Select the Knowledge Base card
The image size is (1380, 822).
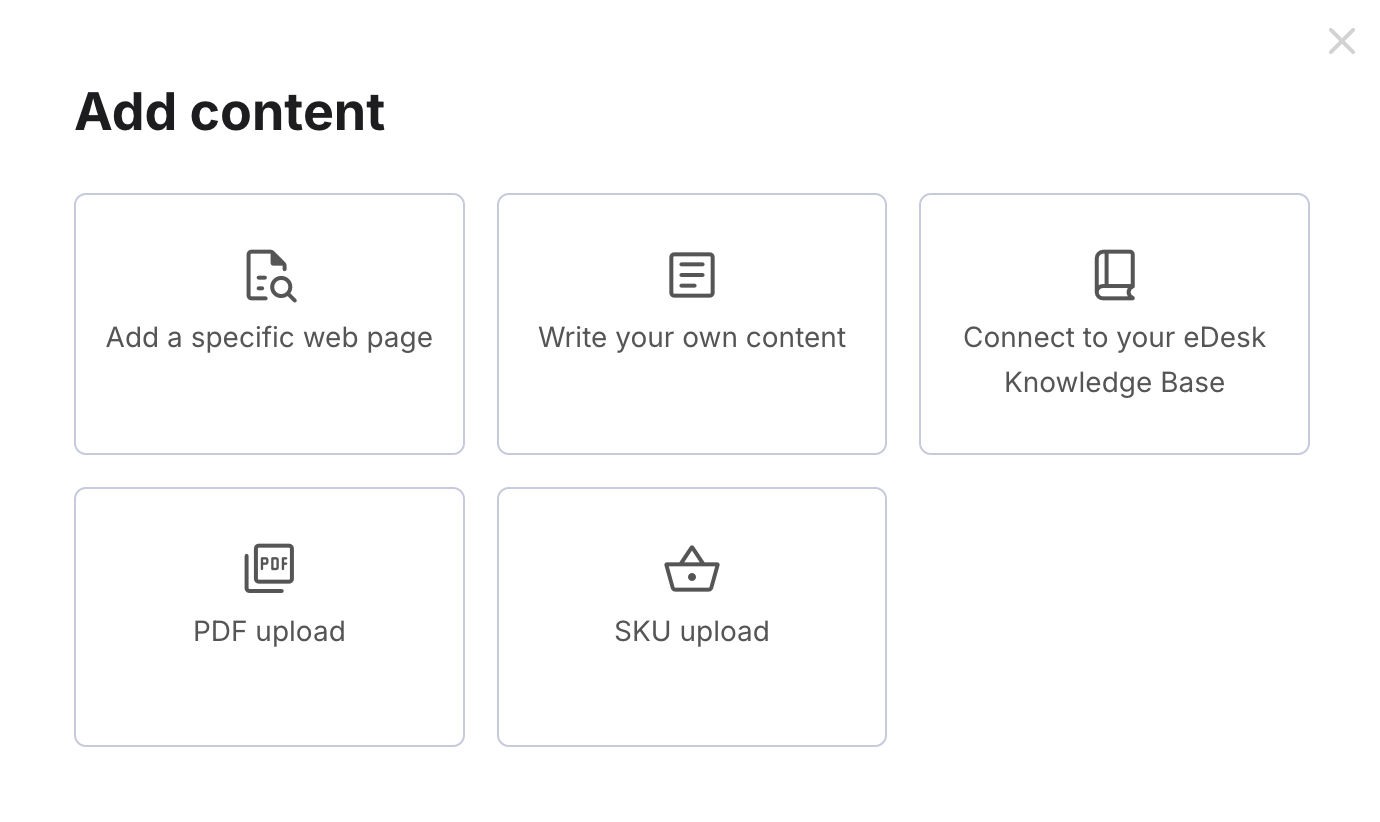click(1114, 324)
